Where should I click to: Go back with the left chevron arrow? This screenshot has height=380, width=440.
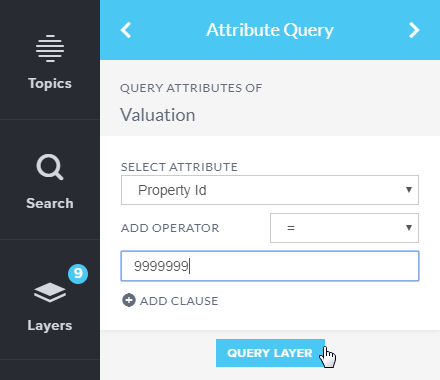(126, 30)
